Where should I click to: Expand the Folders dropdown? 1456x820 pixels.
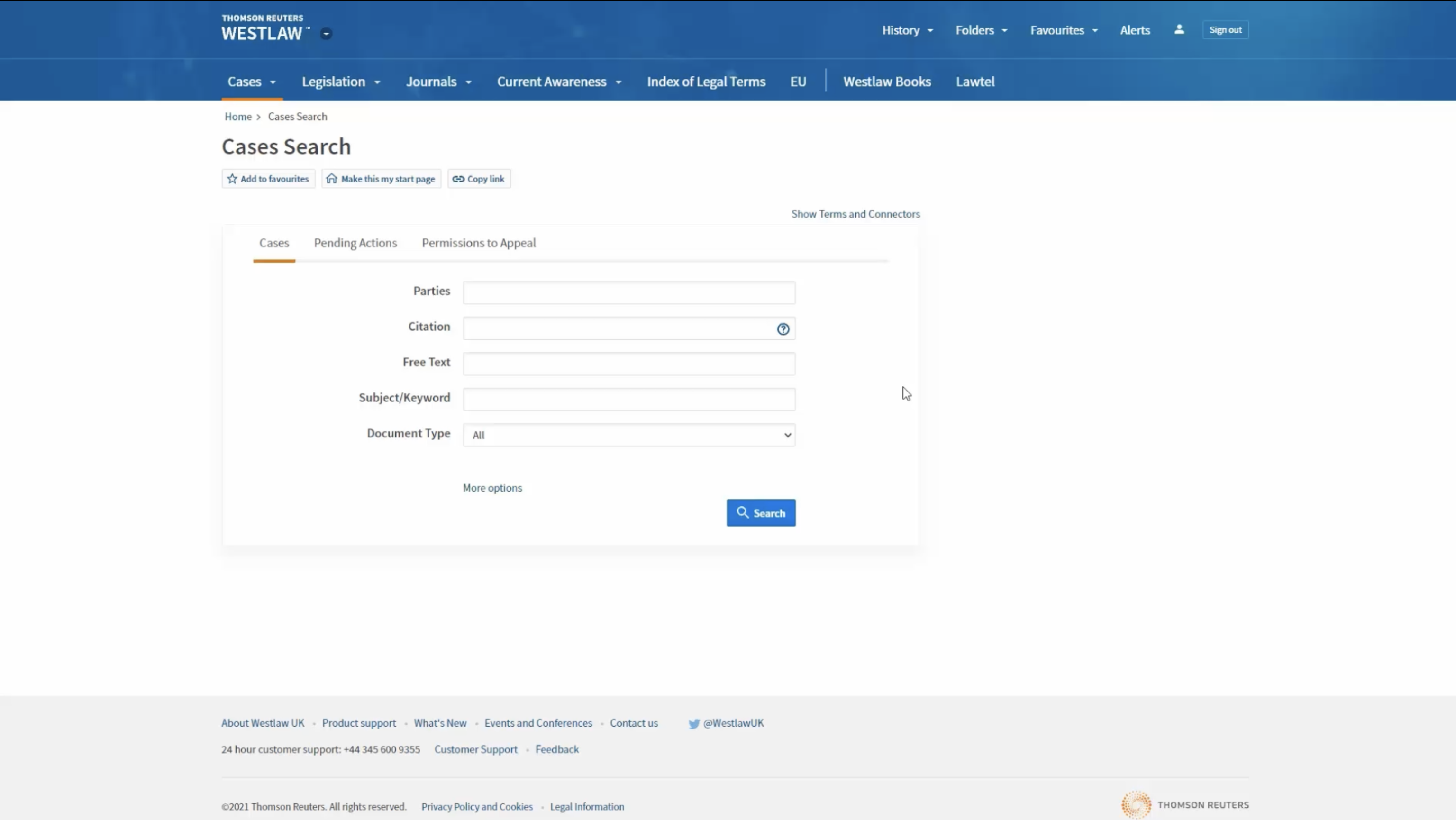pos(981,30)
